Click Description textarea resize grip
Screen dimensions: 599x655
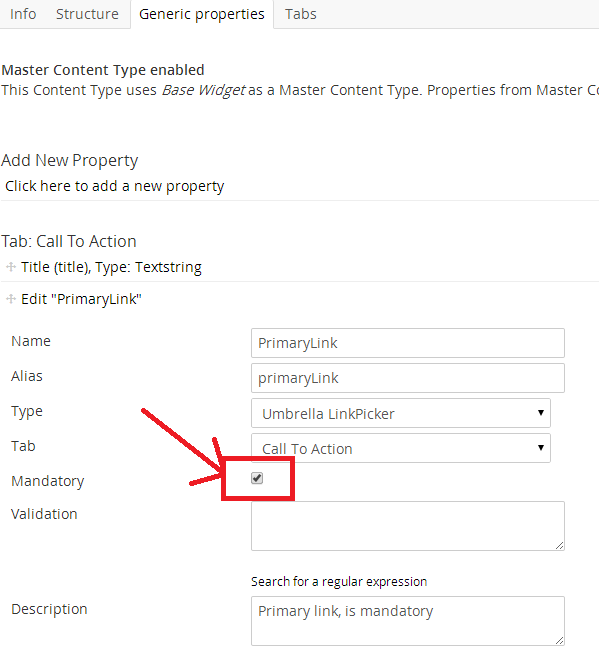(x=559, y=640)
